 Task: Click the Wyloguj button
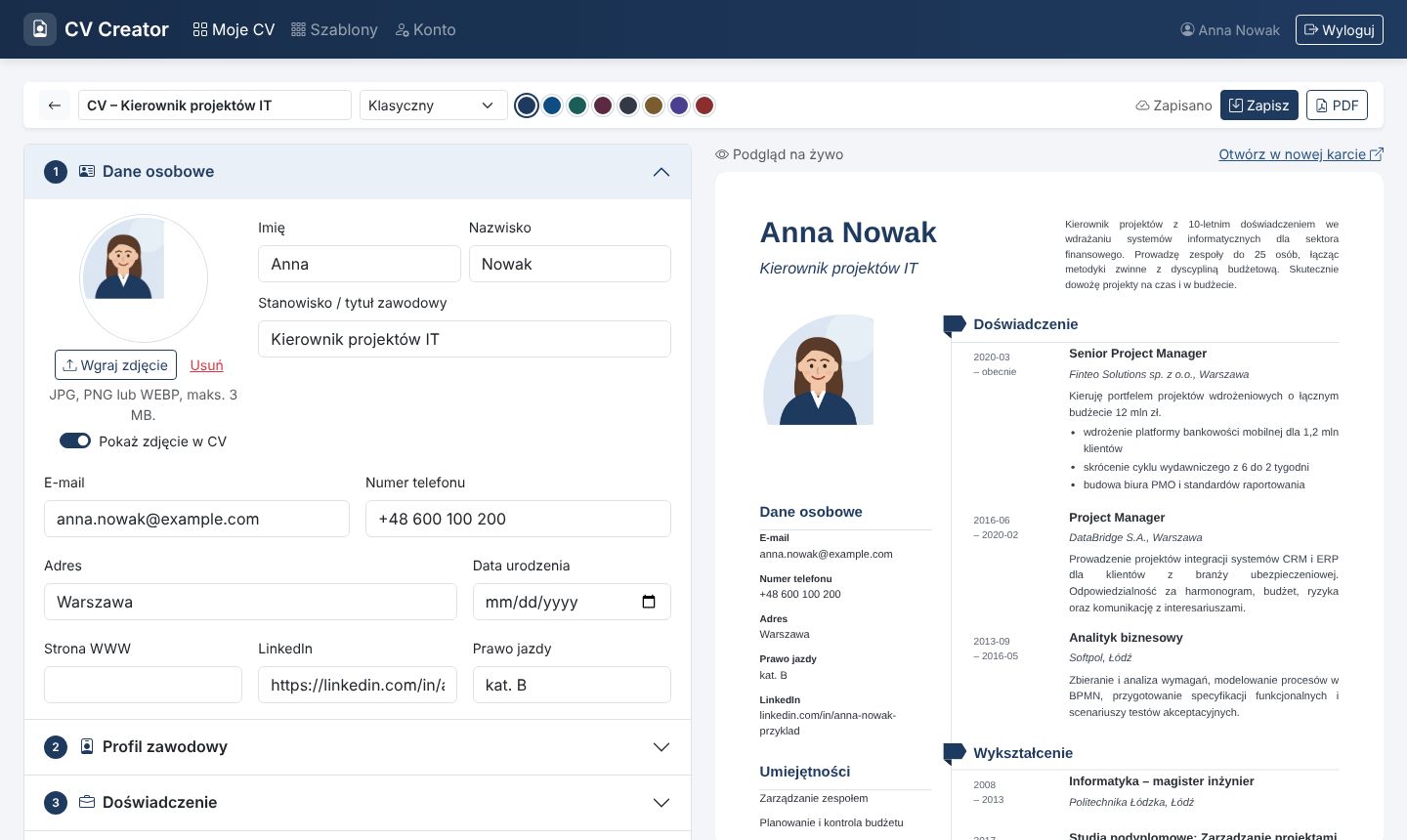[x=1340, y=29]
